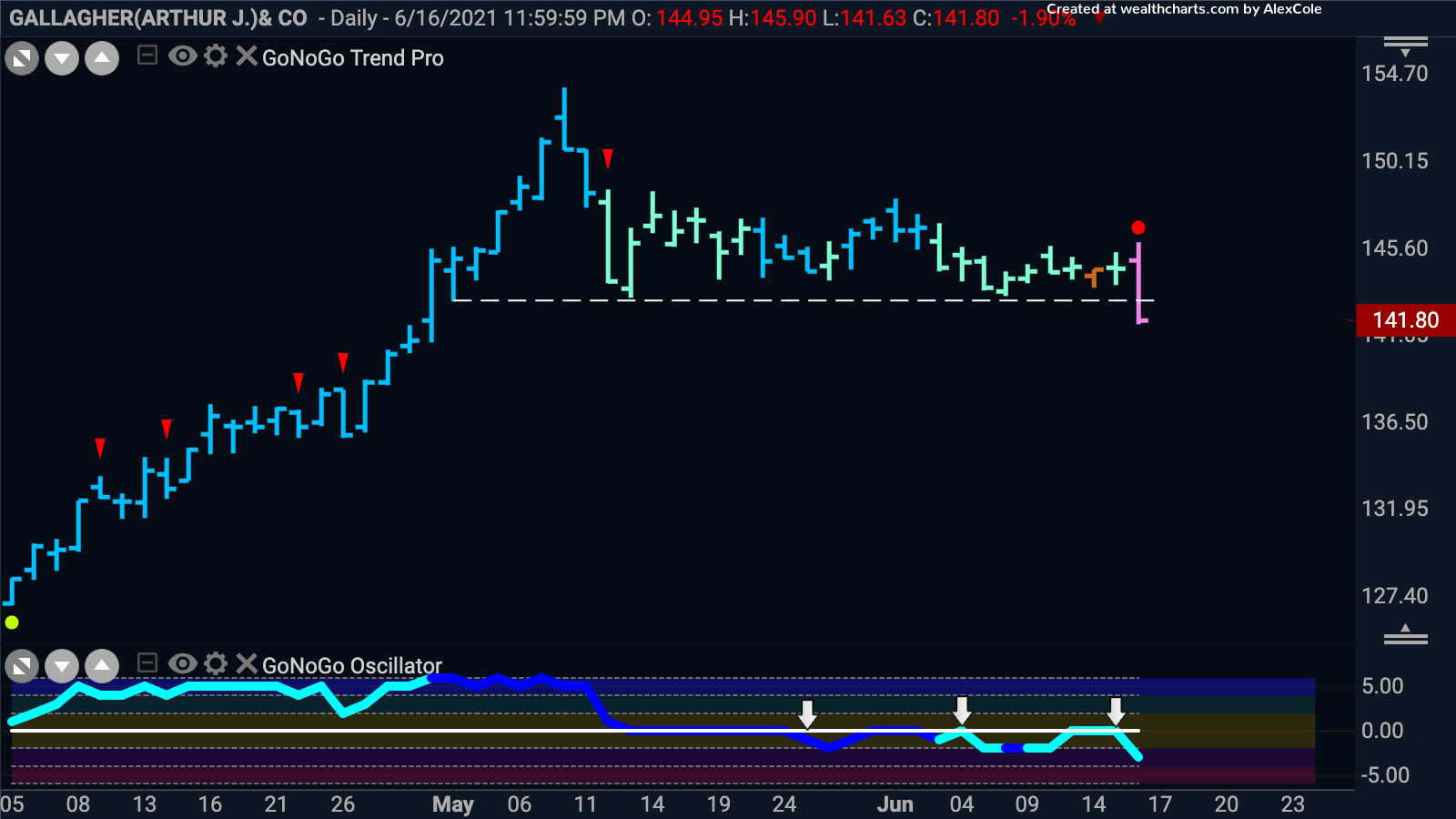Click the top price scale adjust icon
1456x819 pixels.
[x=1406, y=45]
